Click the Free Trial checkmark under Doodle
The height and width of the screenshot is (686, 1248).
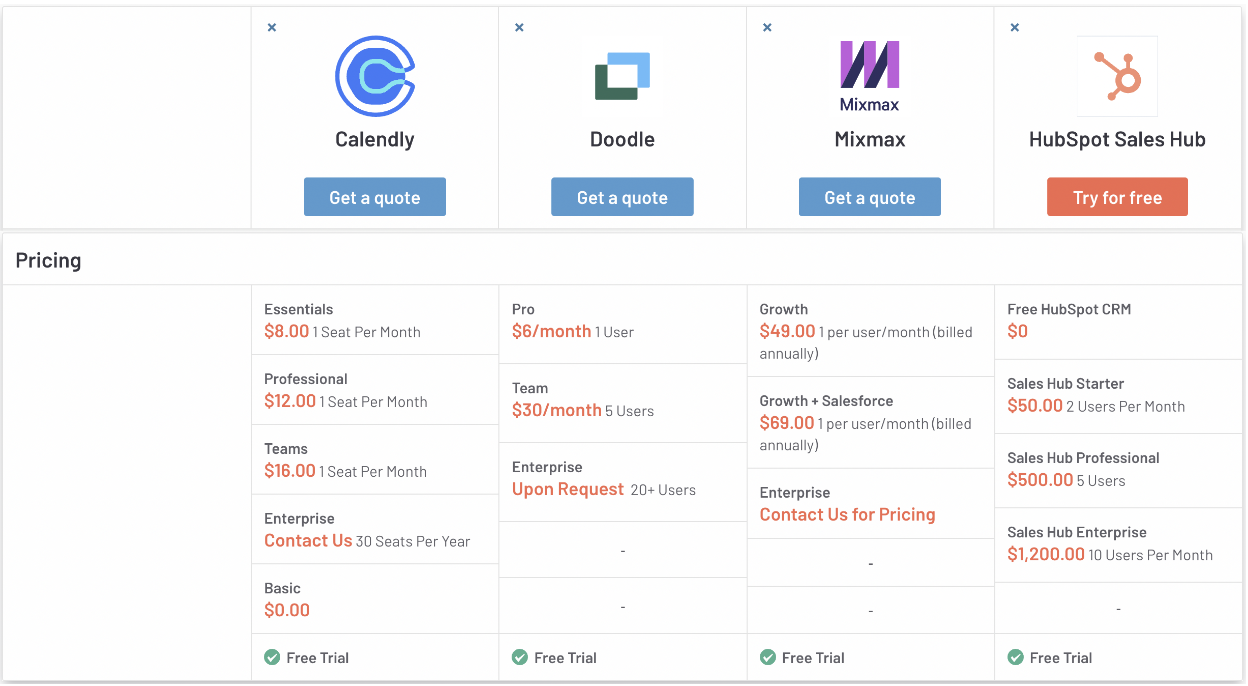(519, 657)
